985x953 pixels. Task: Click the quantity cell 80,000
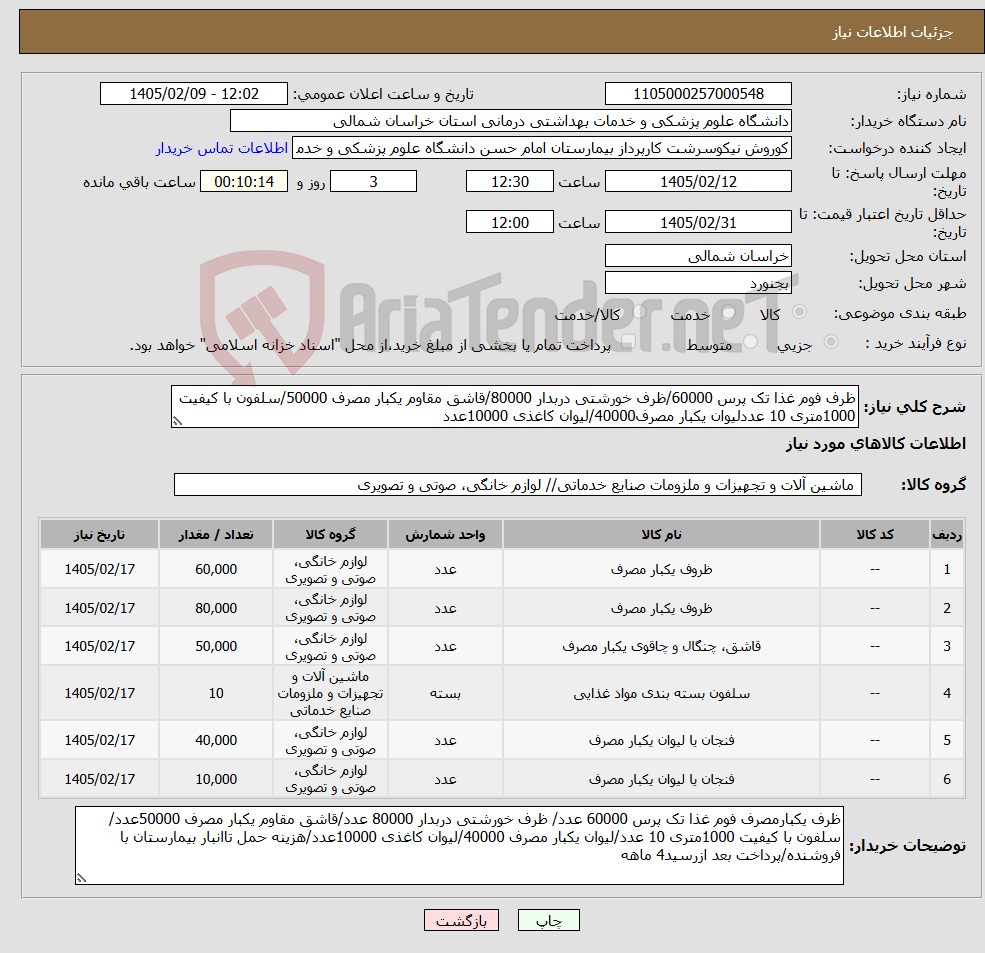coord(216,608)
